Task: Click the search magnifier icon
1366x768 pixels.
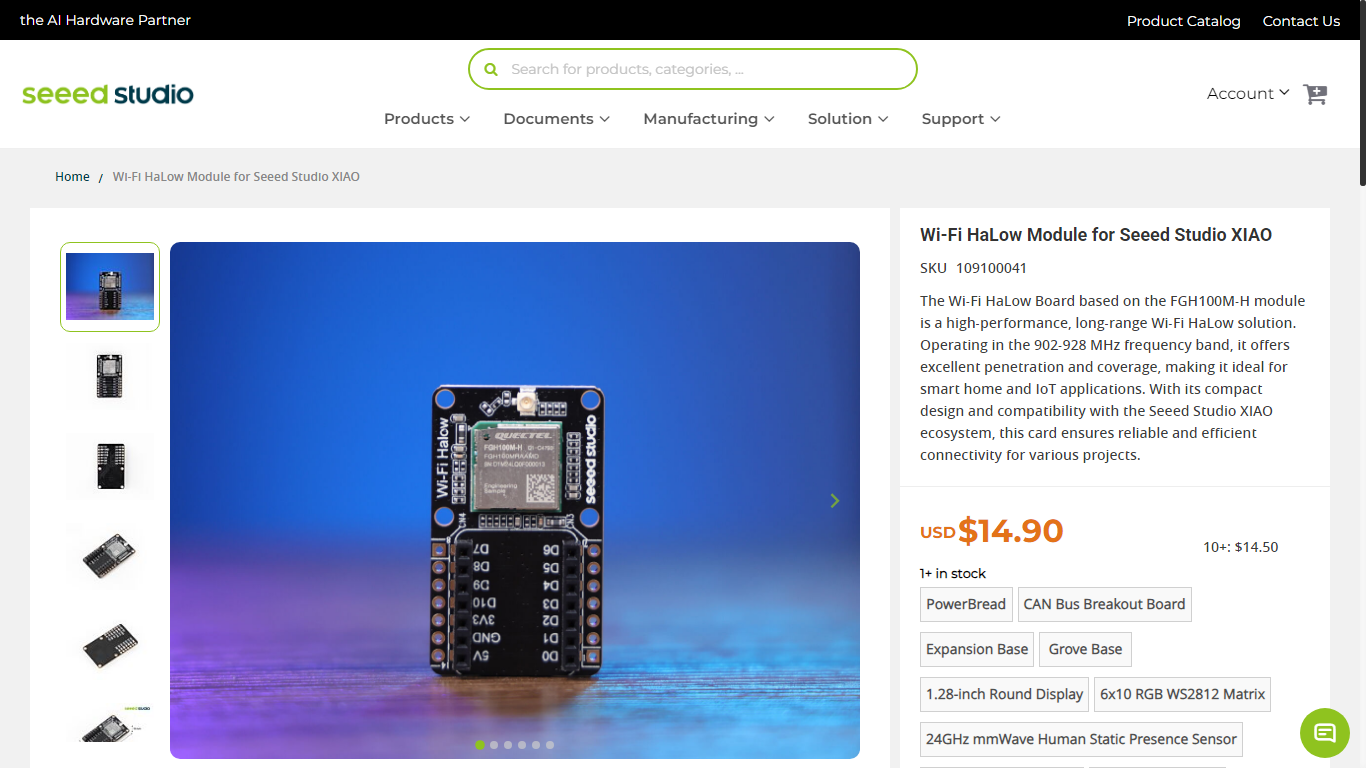Action: [491, 70]
